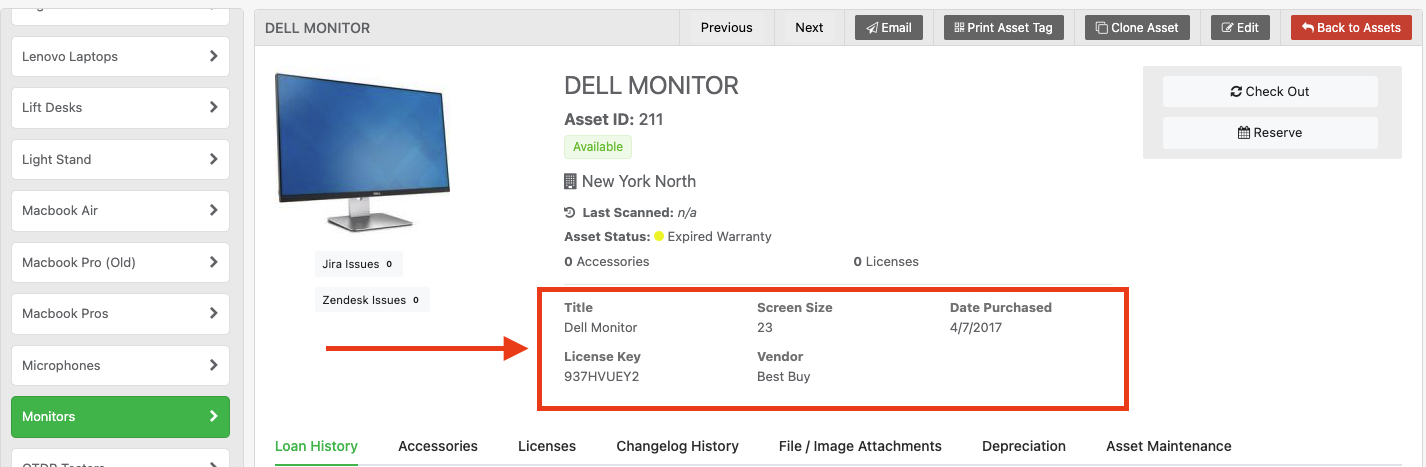Viewport: 1426px width, 467px height.
Task: Reserve the Dell Monitor
Action: pyautogui.click(x=1270, y=132)
